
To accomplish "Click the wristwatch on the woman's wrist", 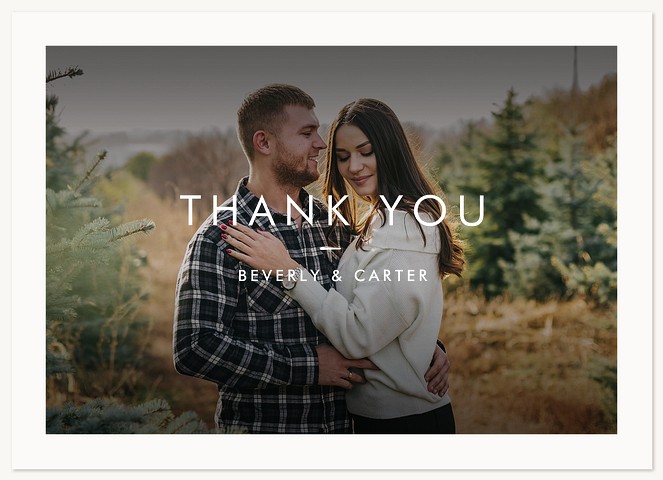I will (290, 282).
